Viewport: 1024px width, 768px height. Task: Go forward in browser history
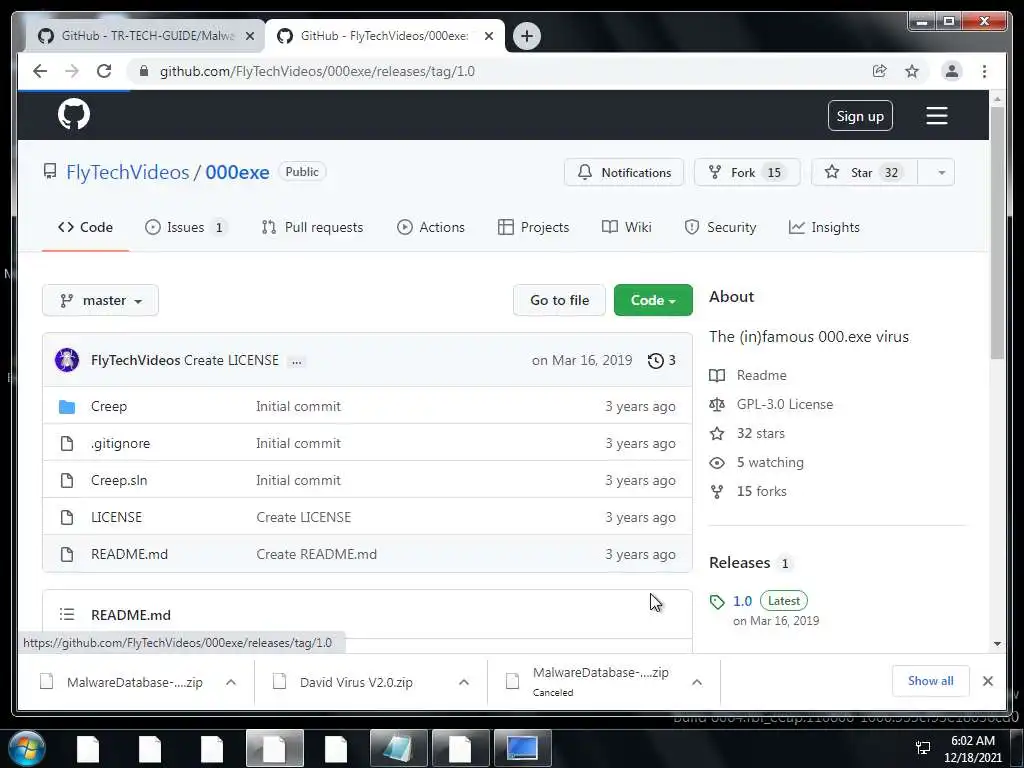point(72,71)
